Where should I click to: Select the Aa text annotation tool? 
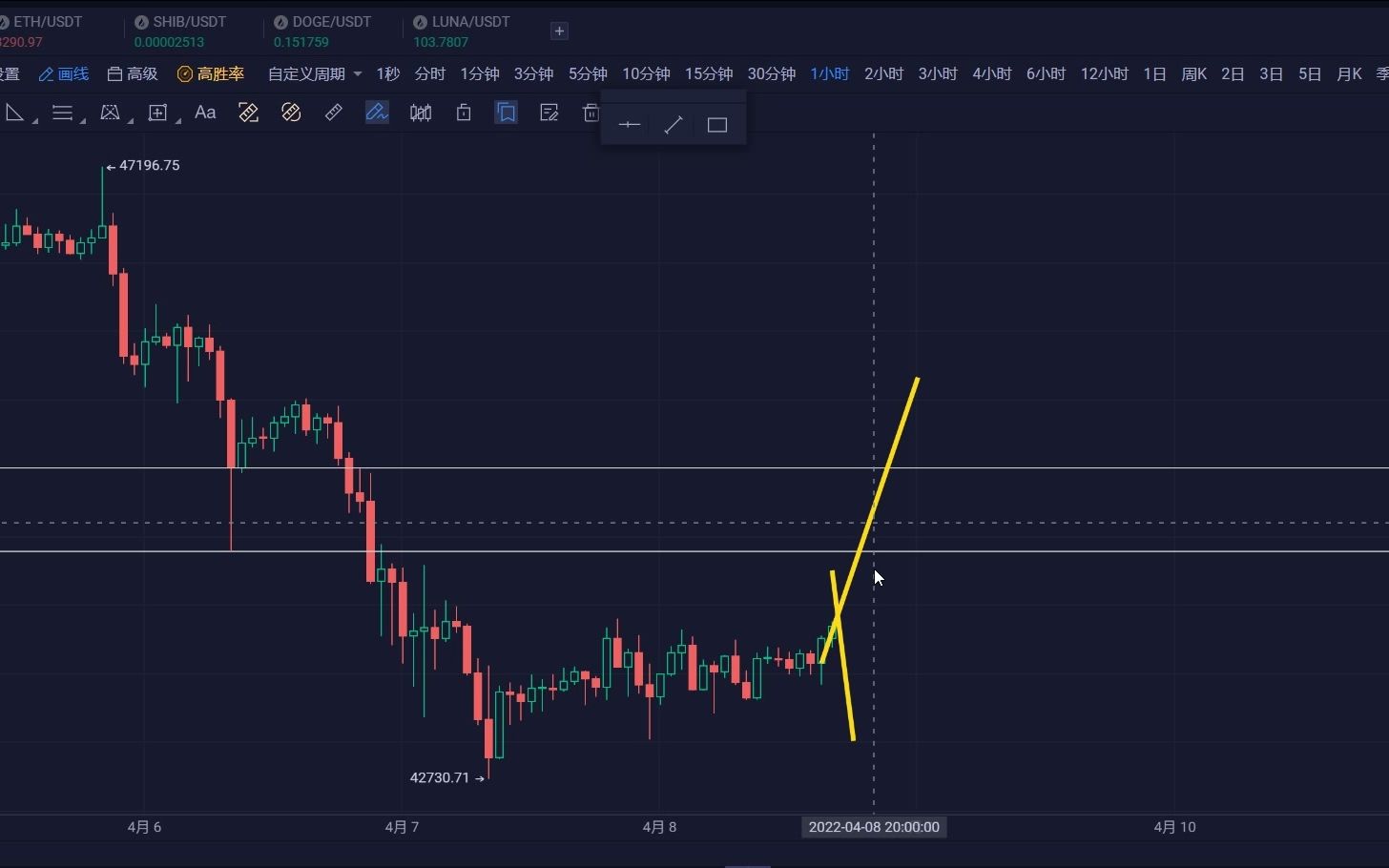coord(205,113)
